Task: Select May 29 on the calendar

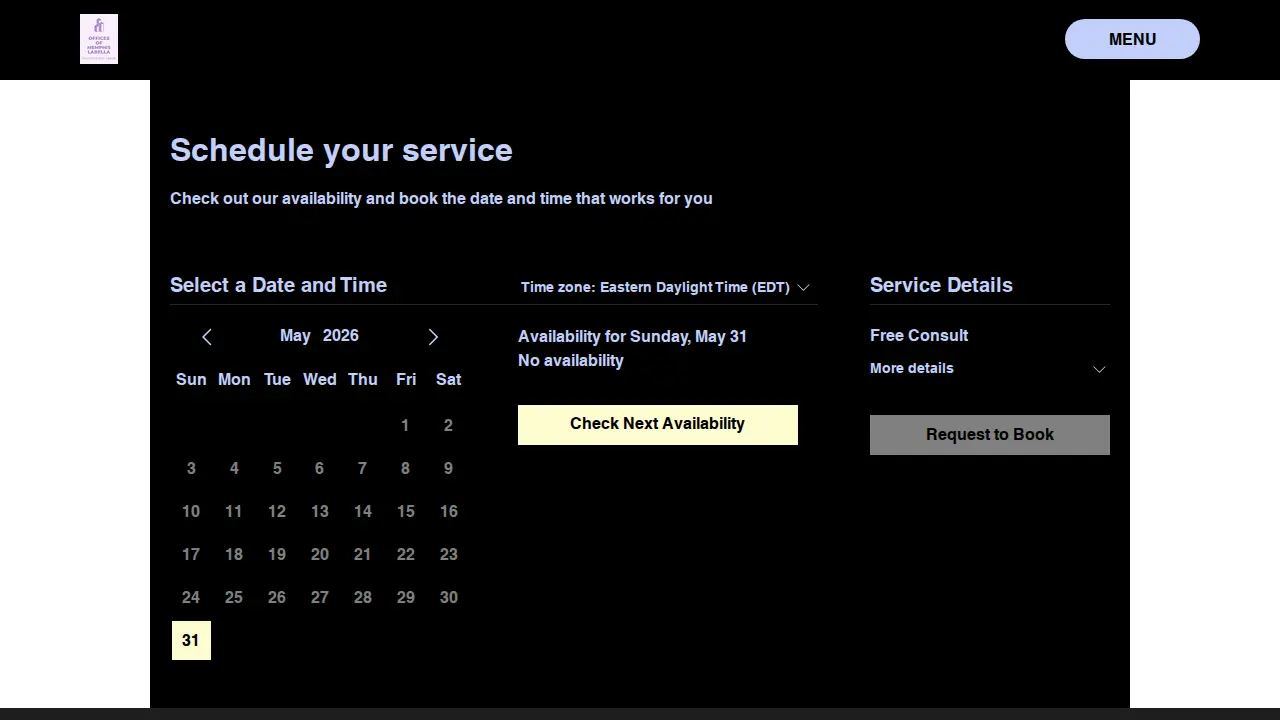Action: click(x=405, y=597)
